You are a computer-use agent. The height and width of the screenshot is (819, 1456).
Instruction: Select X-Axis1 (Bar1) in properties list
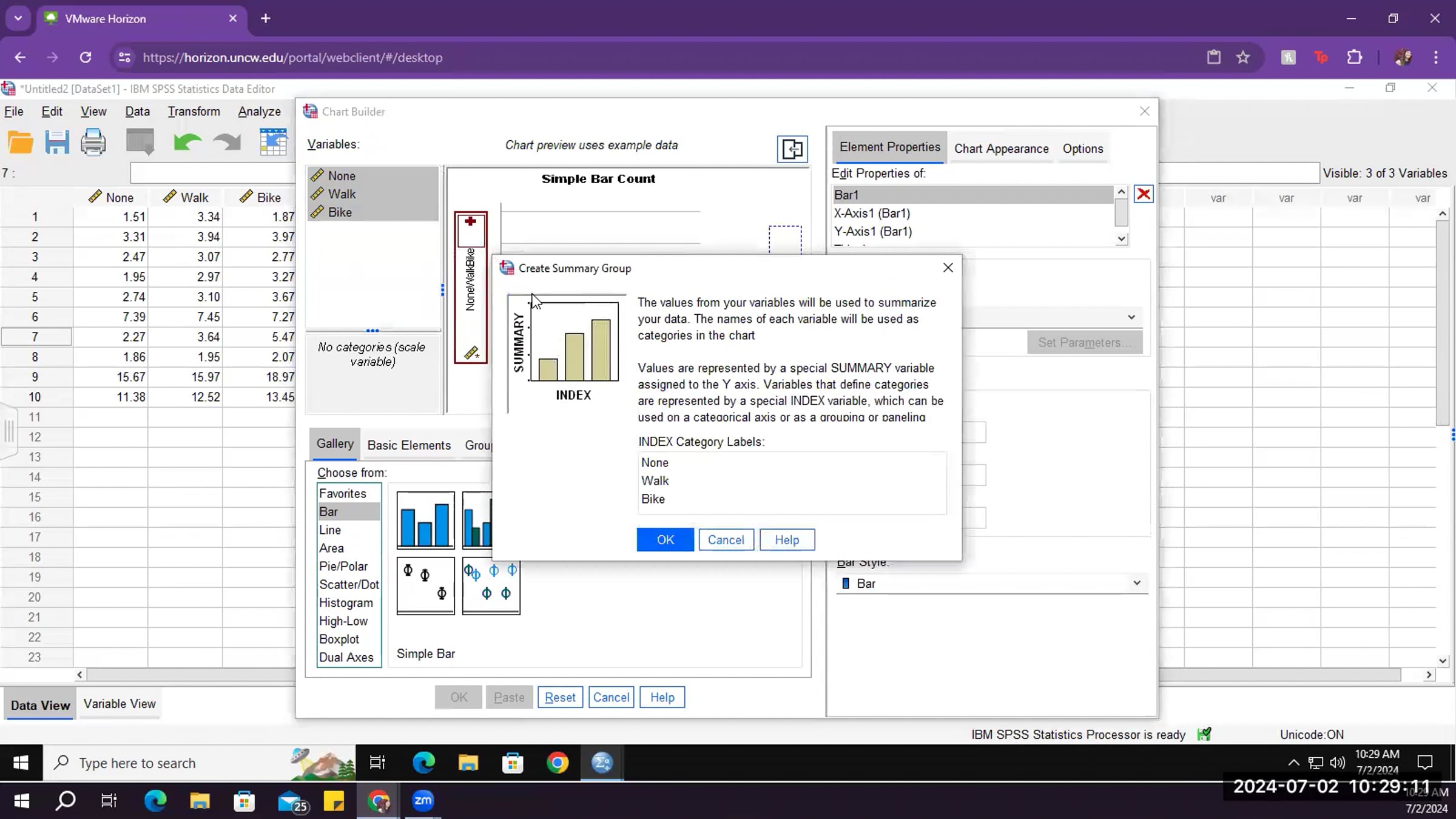point(872,214)
